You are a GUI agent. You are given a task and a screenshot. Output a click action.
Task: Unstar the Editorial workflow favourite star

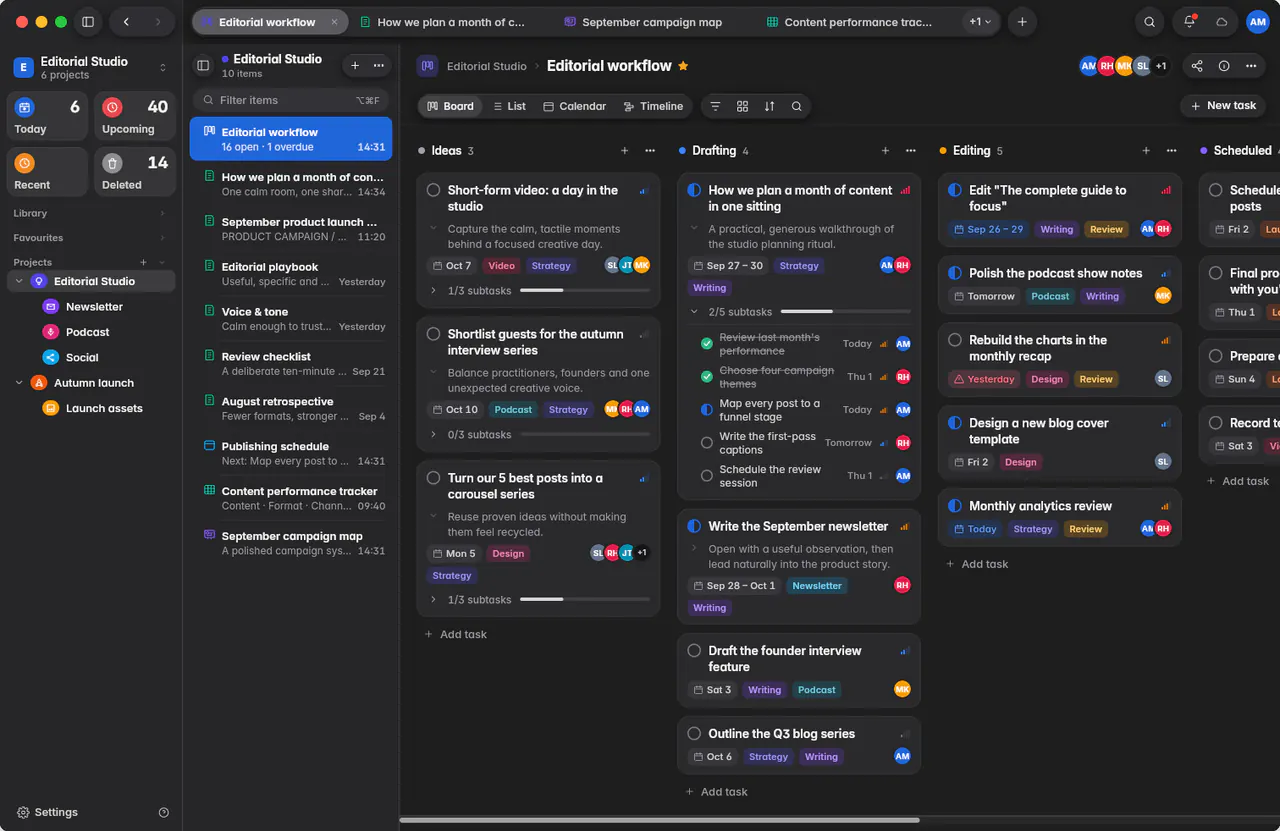pyautogui.click(x=683, y=66)
